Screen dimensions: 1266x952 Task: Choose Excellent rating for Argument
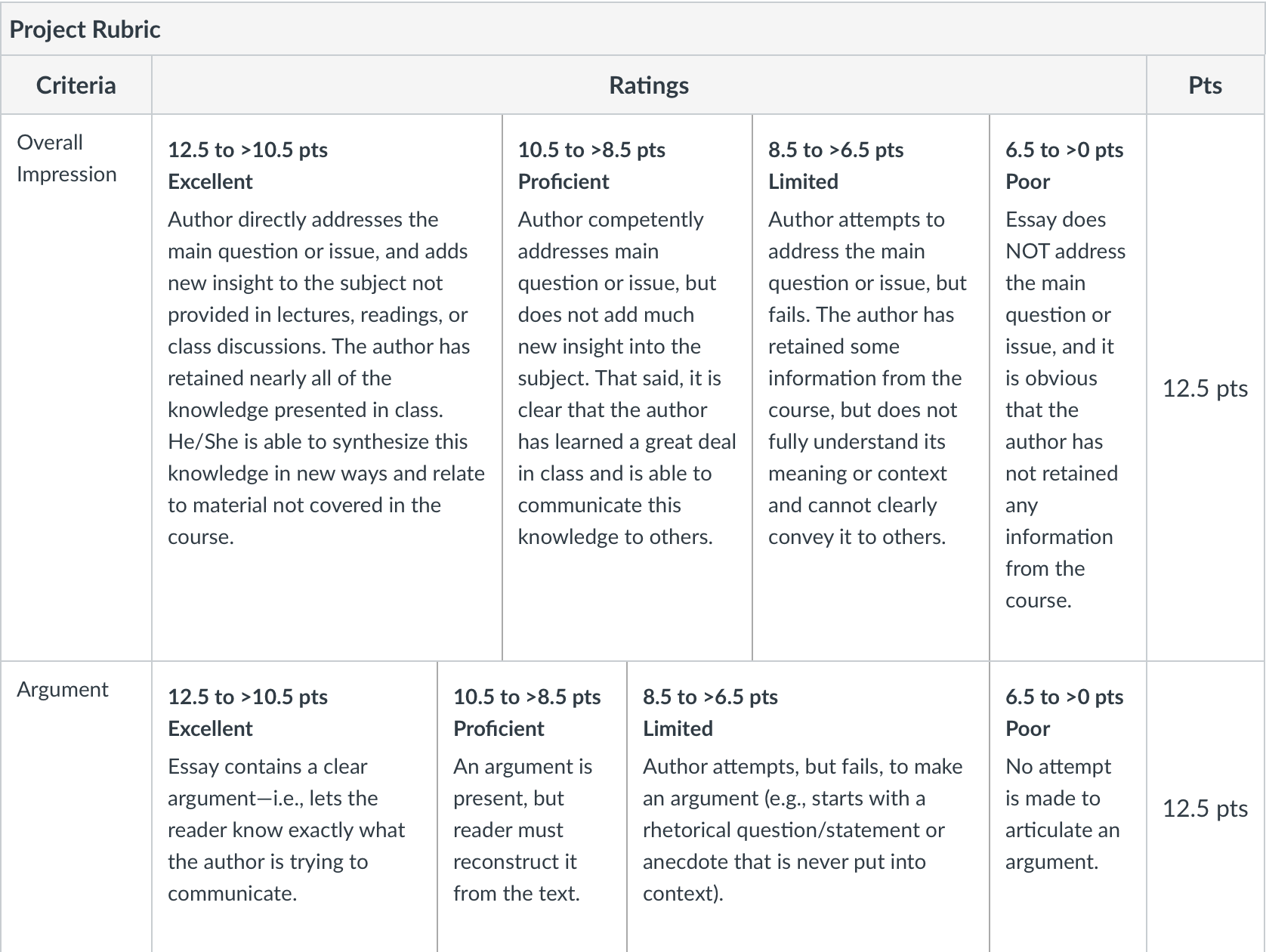pyautogui.click(x=295, y=807)
